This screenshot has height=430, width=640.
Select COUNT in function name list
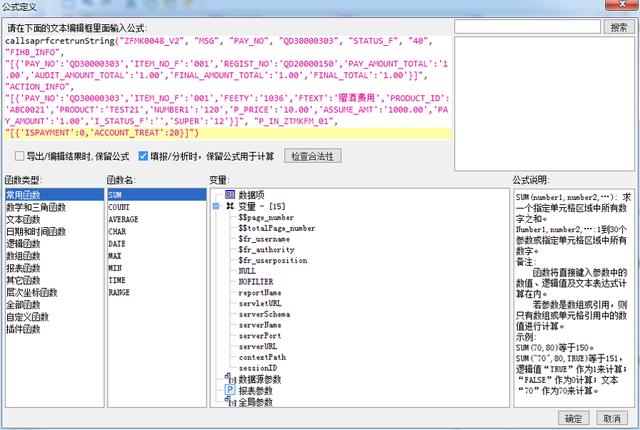point(119,207)
